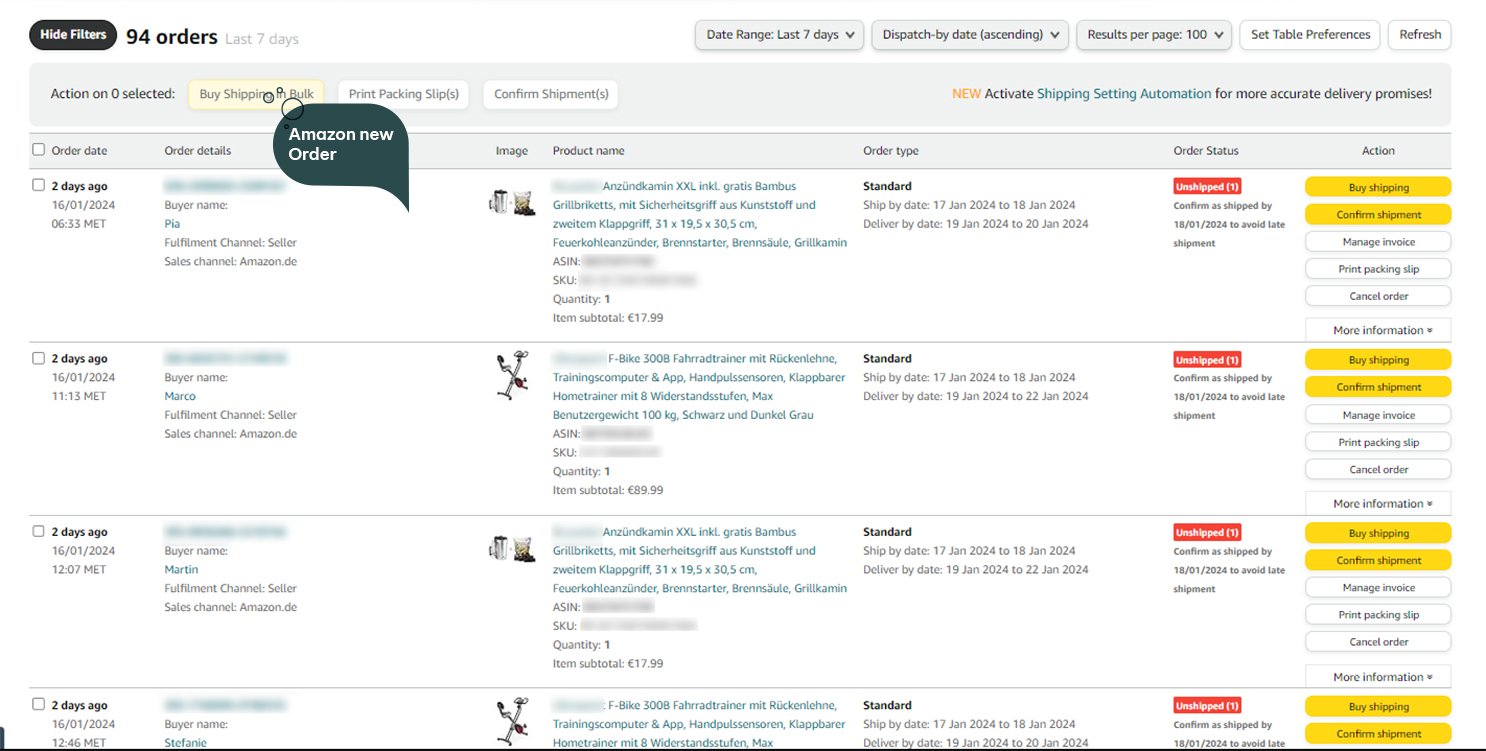The image size is (1486, 751).
Task: Expand More information for Pia's order
Action: pyautogui.click(x=1377, y=330)
